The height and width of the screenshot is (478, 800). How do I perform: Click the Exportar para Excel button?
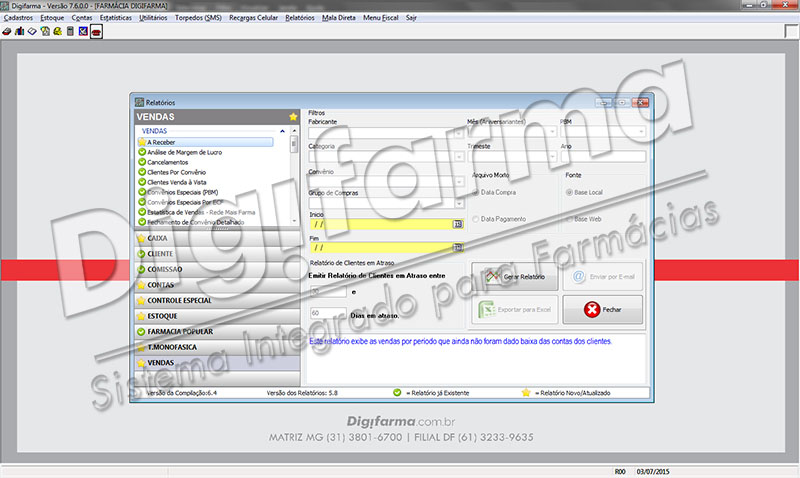point(514,310)
